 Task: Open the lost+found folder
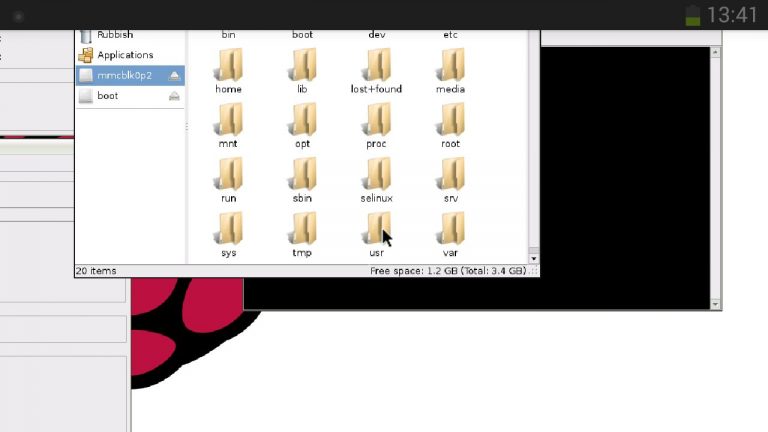coord(377,71)
